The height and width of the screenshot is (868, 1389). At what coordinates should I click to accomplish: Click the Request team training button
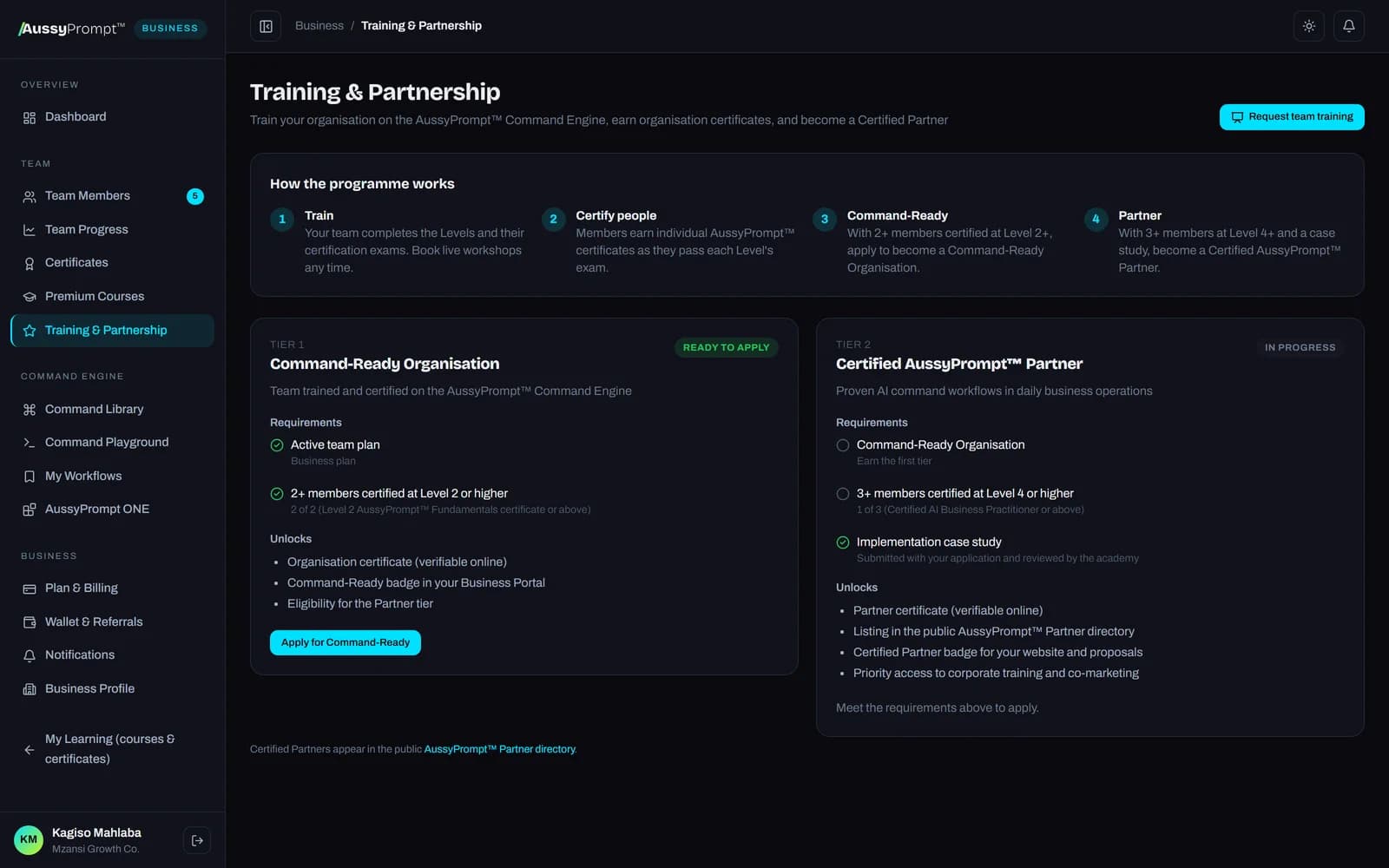click(1292, 117)
